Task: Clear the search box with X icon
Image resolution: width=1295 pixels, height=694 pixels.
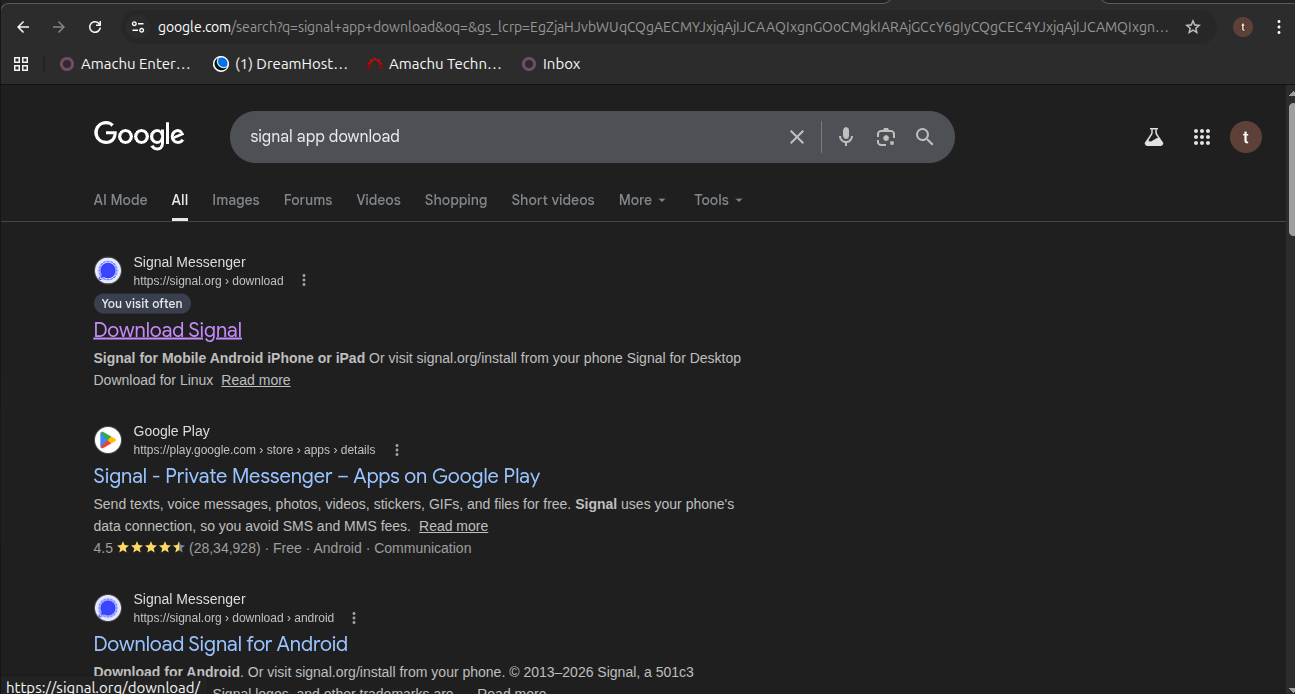Action: point(796,137)
